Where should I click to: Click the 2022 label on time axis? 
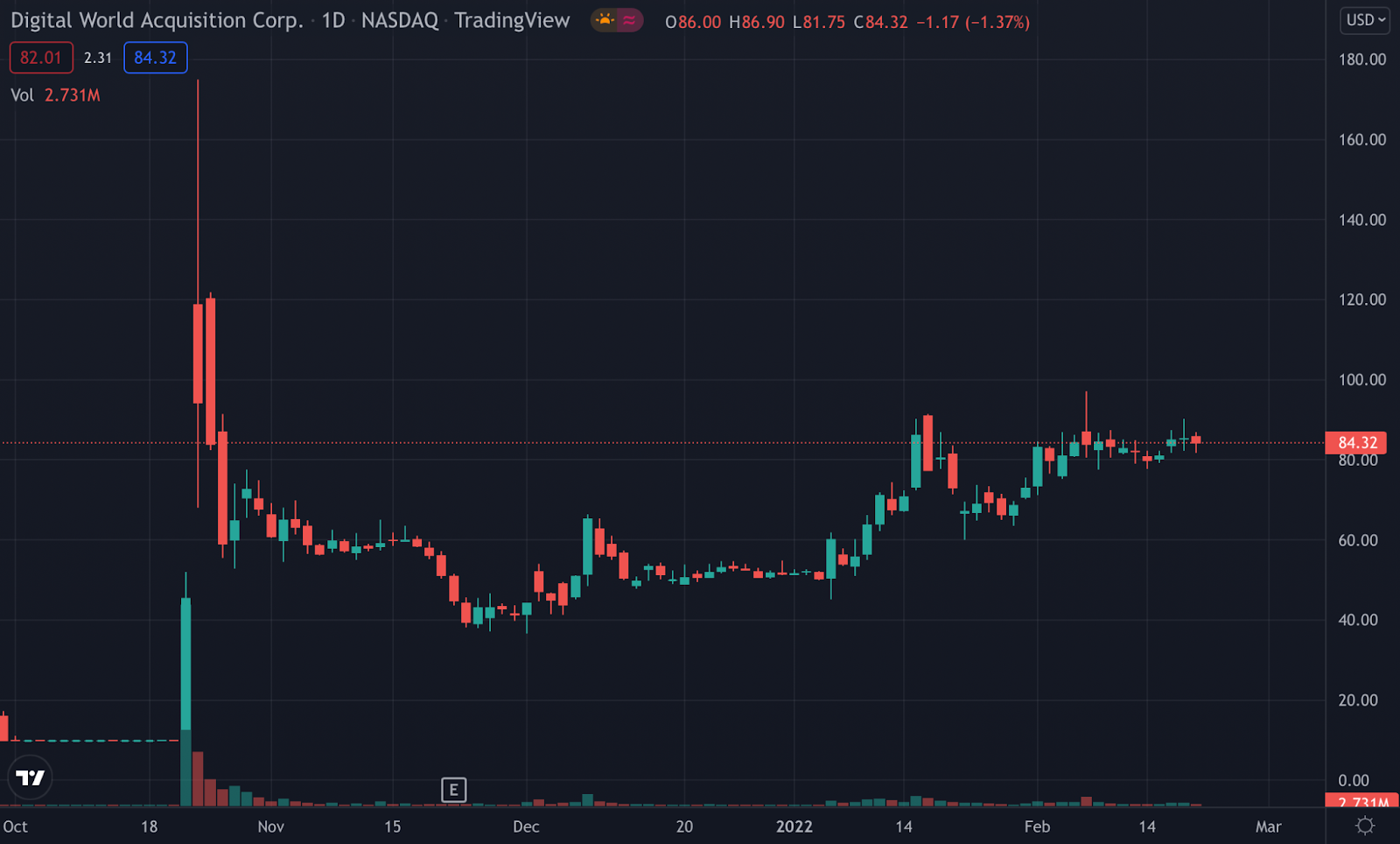click(x=794, y=826)
